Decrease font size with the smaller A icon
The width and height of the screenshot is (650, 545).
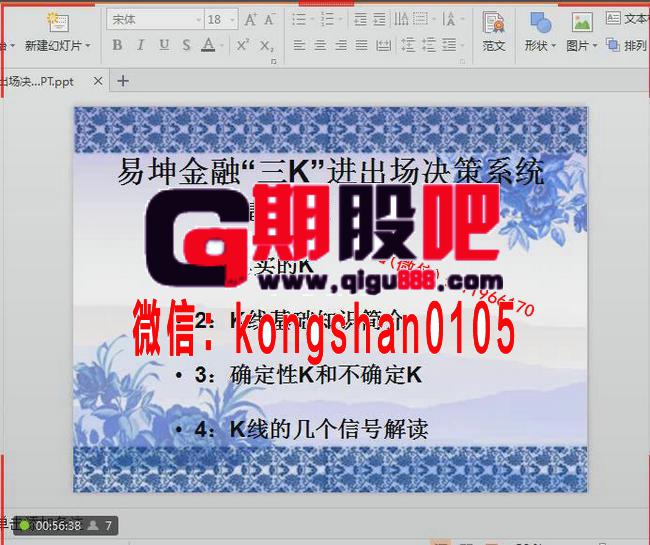coord(269,19)
